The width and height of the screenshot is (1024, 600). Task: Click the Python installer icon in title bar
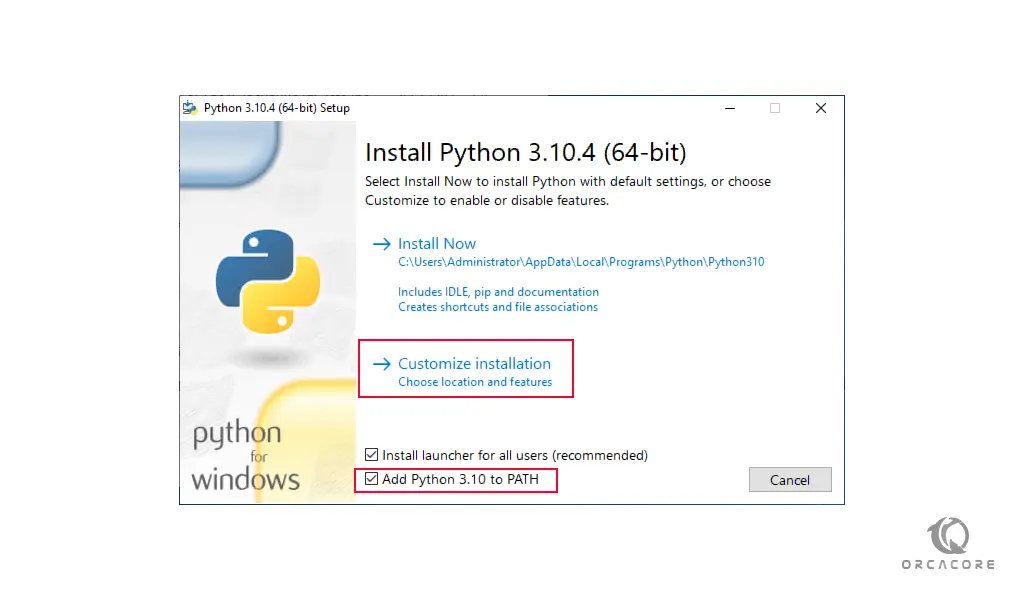click(x=190, y=108)
